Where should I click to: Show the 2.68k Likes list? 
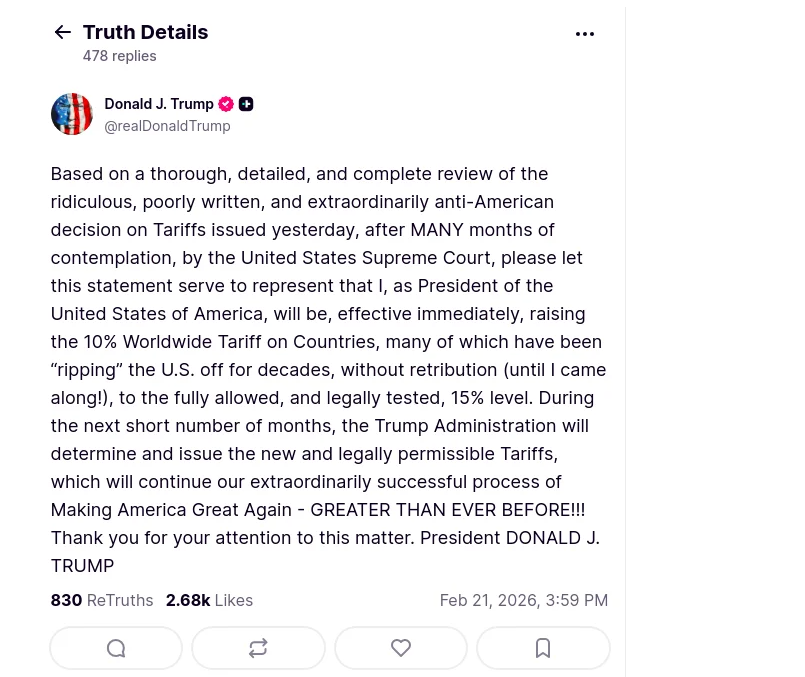(209, 601)
